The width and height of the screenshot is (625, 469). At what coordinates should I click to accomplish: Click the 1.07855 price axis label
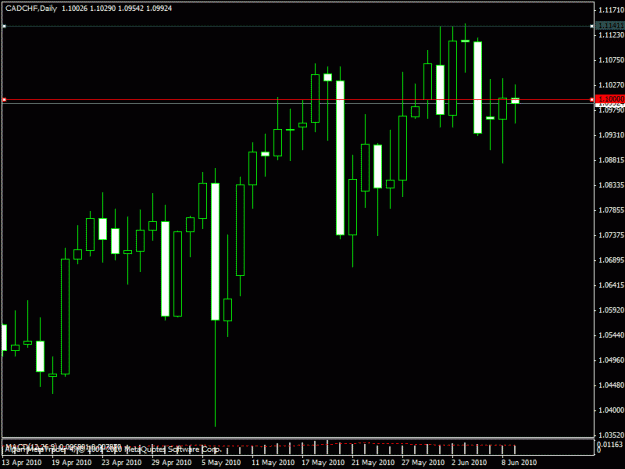611,210
